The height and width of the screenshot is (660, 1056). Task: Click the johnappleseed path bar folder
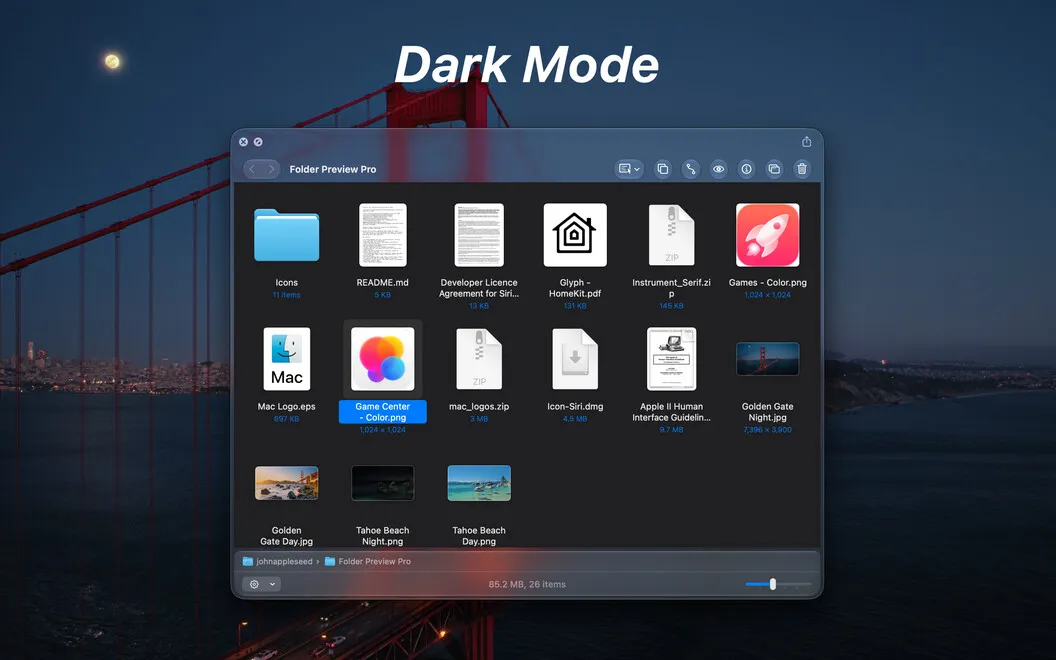click(277, 561)
